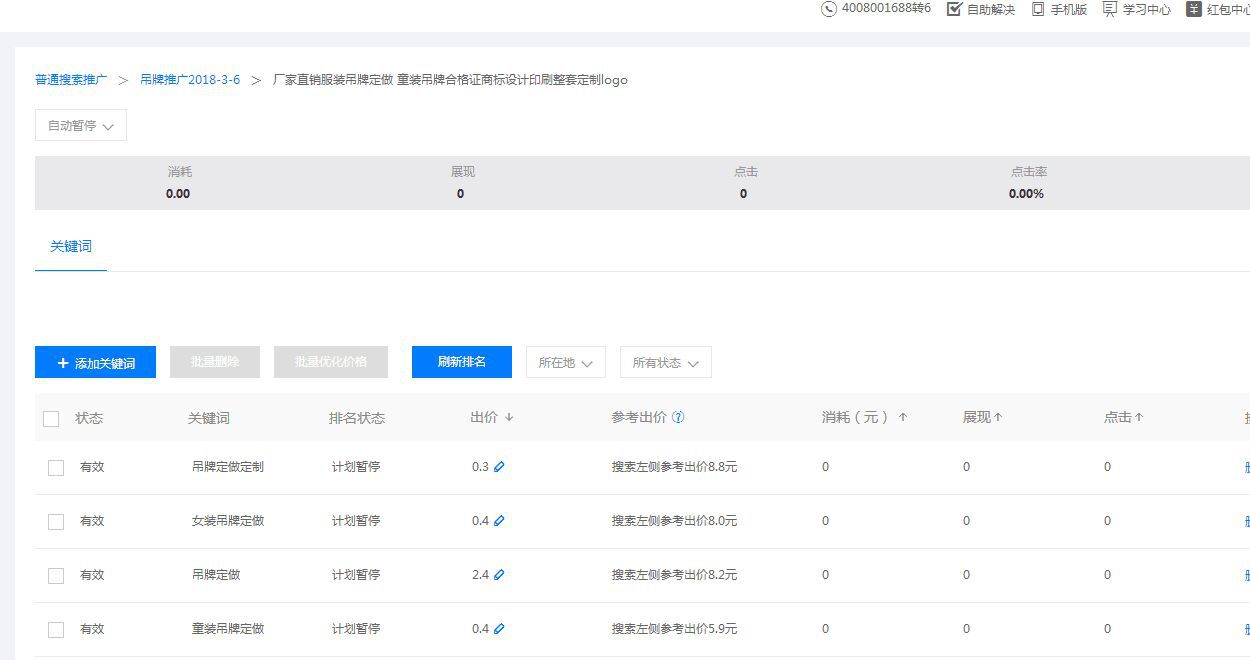
Task: Navigate to 吊牌推广2018-3-6 breadcrumb
Action: pos(189,79)
